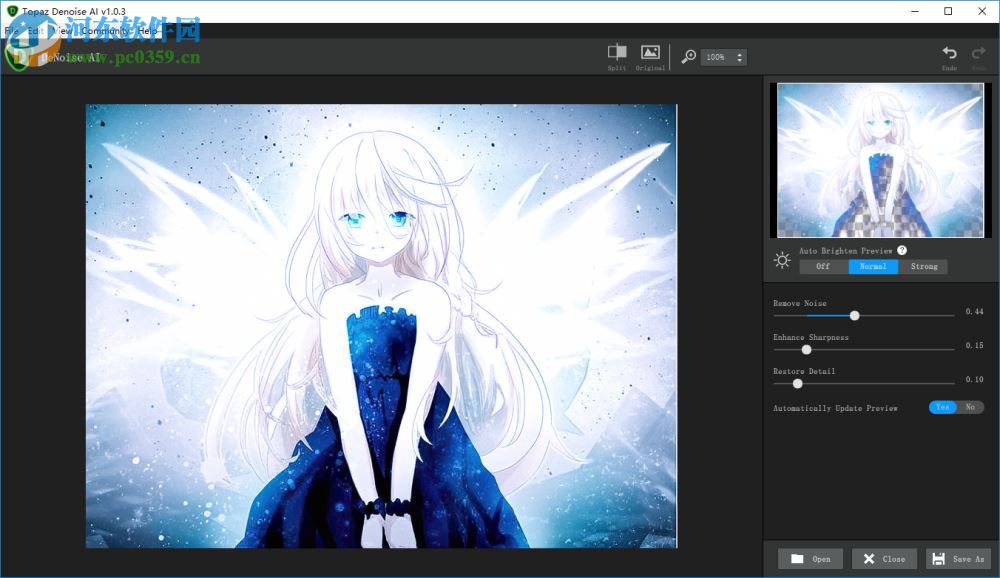Open the Help menu
This screenshot has width=1000, height=578.
tap(148, 31)
